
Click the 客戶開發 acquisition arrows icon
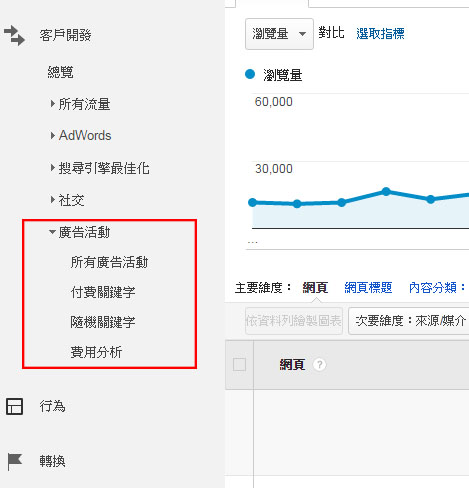[14, 35]
